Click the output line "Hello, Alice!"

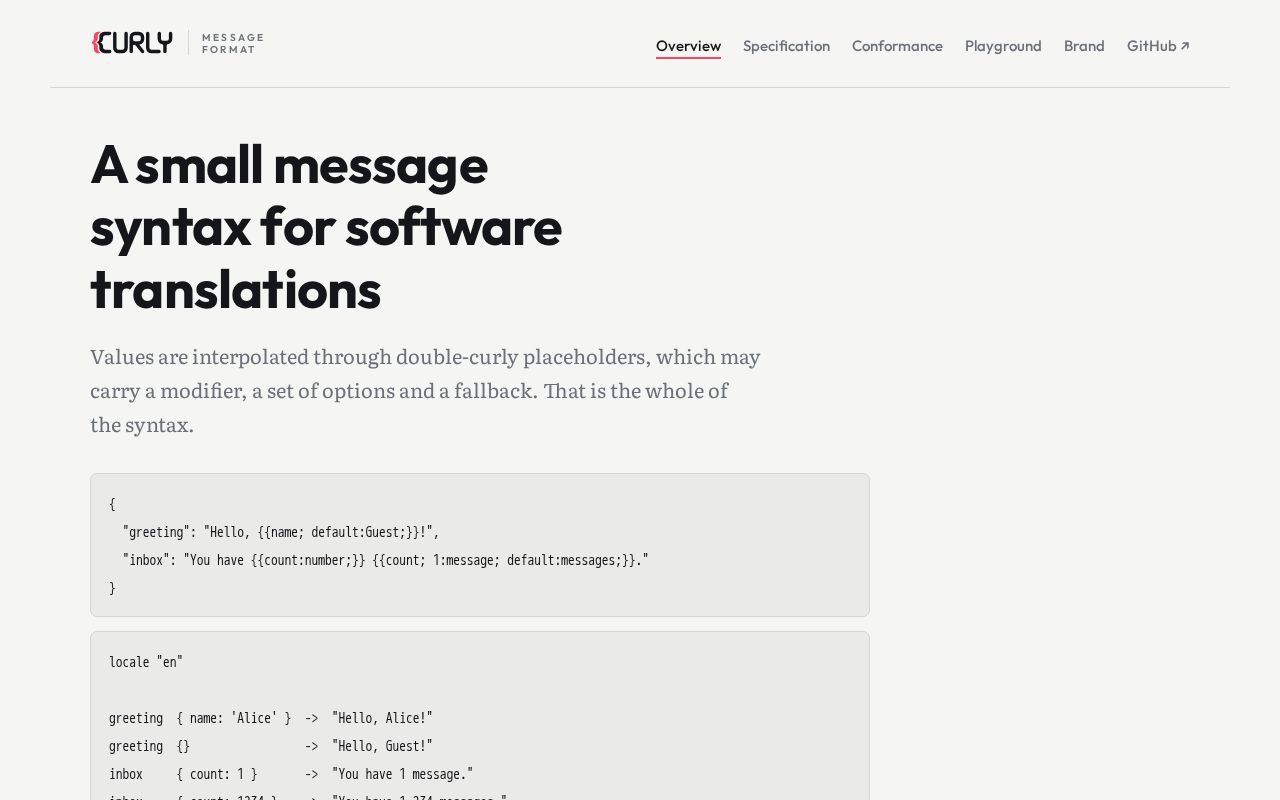coord(271,718)
